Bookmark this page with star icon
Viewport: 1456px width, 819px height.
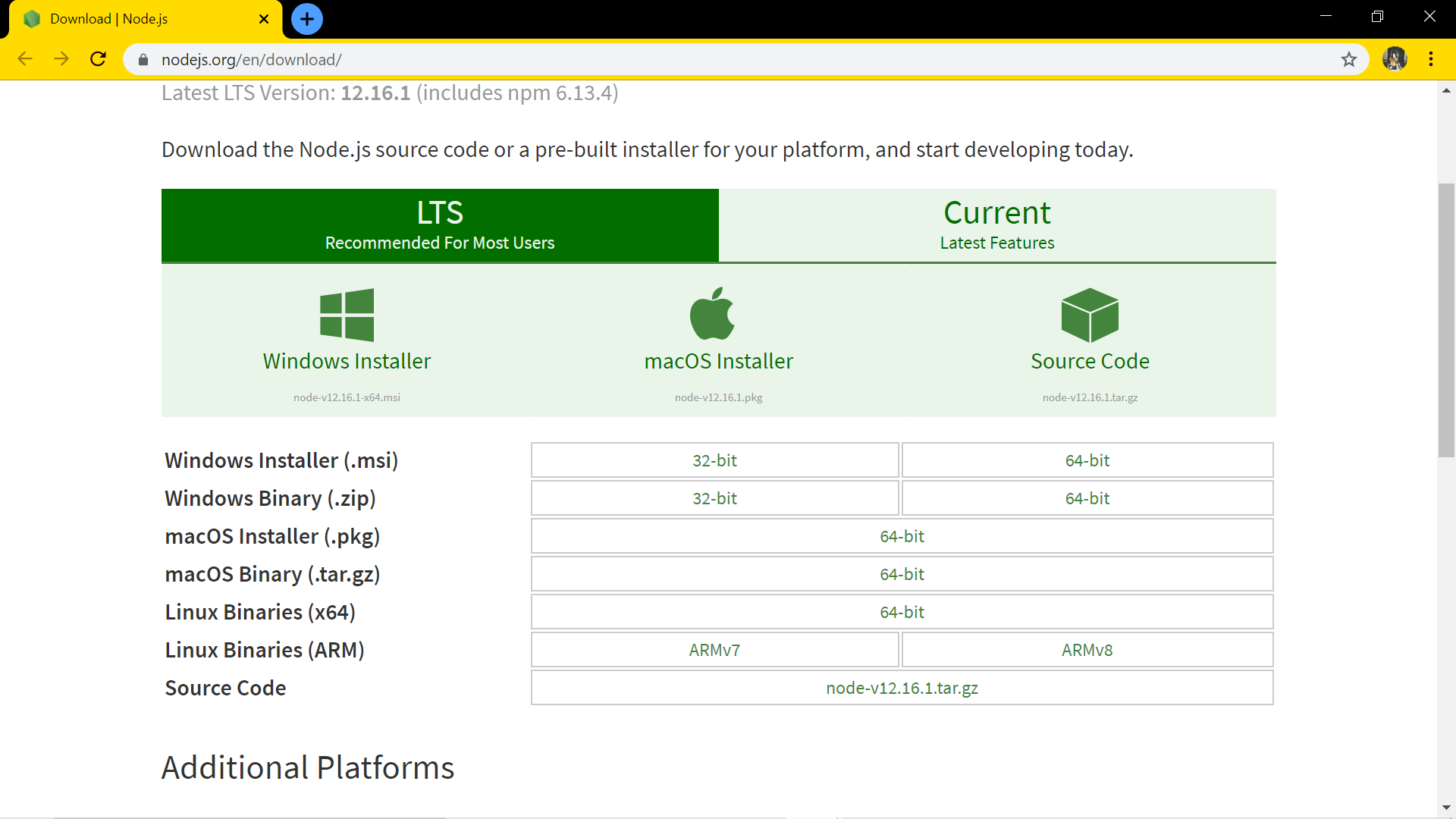(x=1348, y=59)
